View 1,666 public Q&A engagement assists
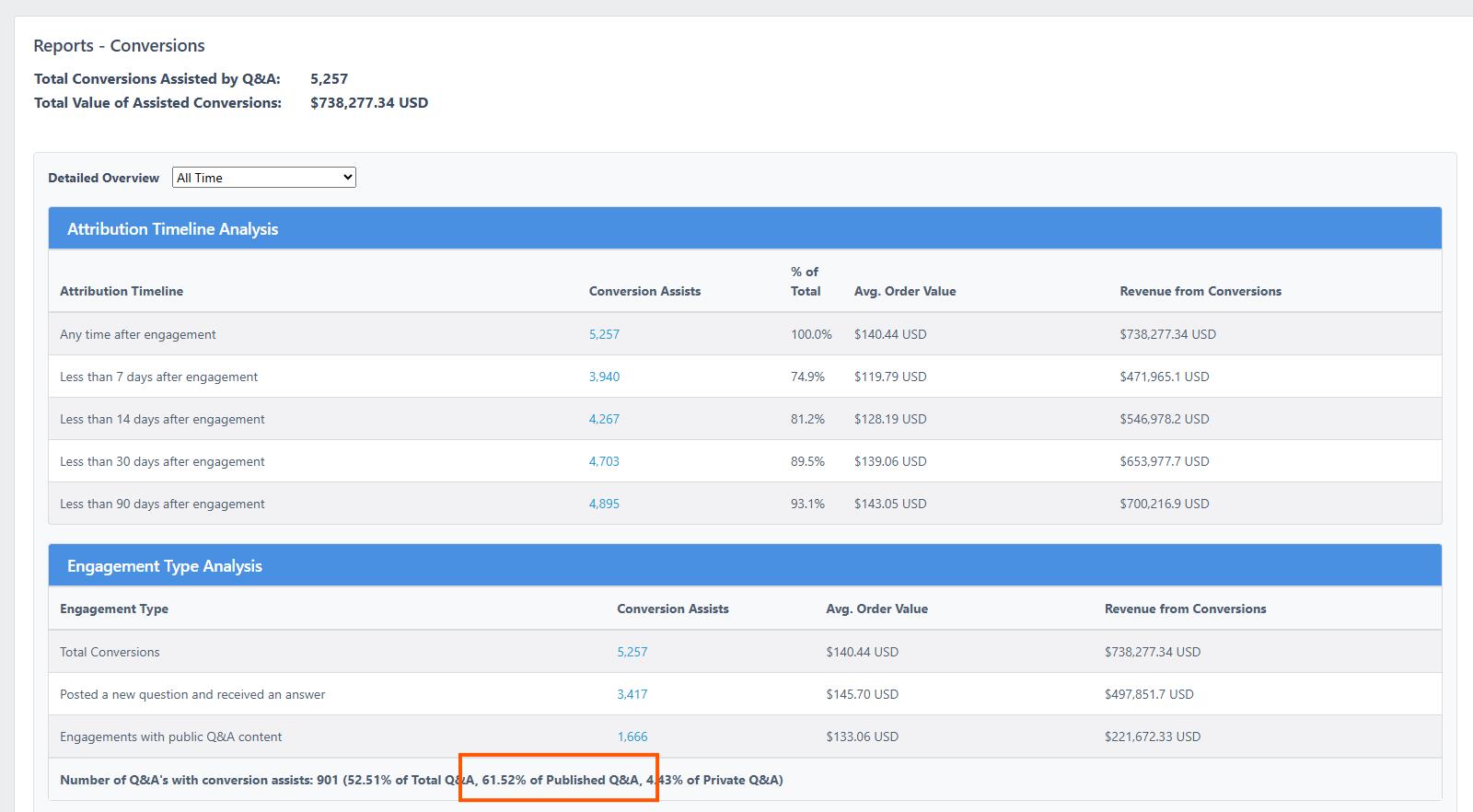This screenshot has height=812, width=1473. 632,737
